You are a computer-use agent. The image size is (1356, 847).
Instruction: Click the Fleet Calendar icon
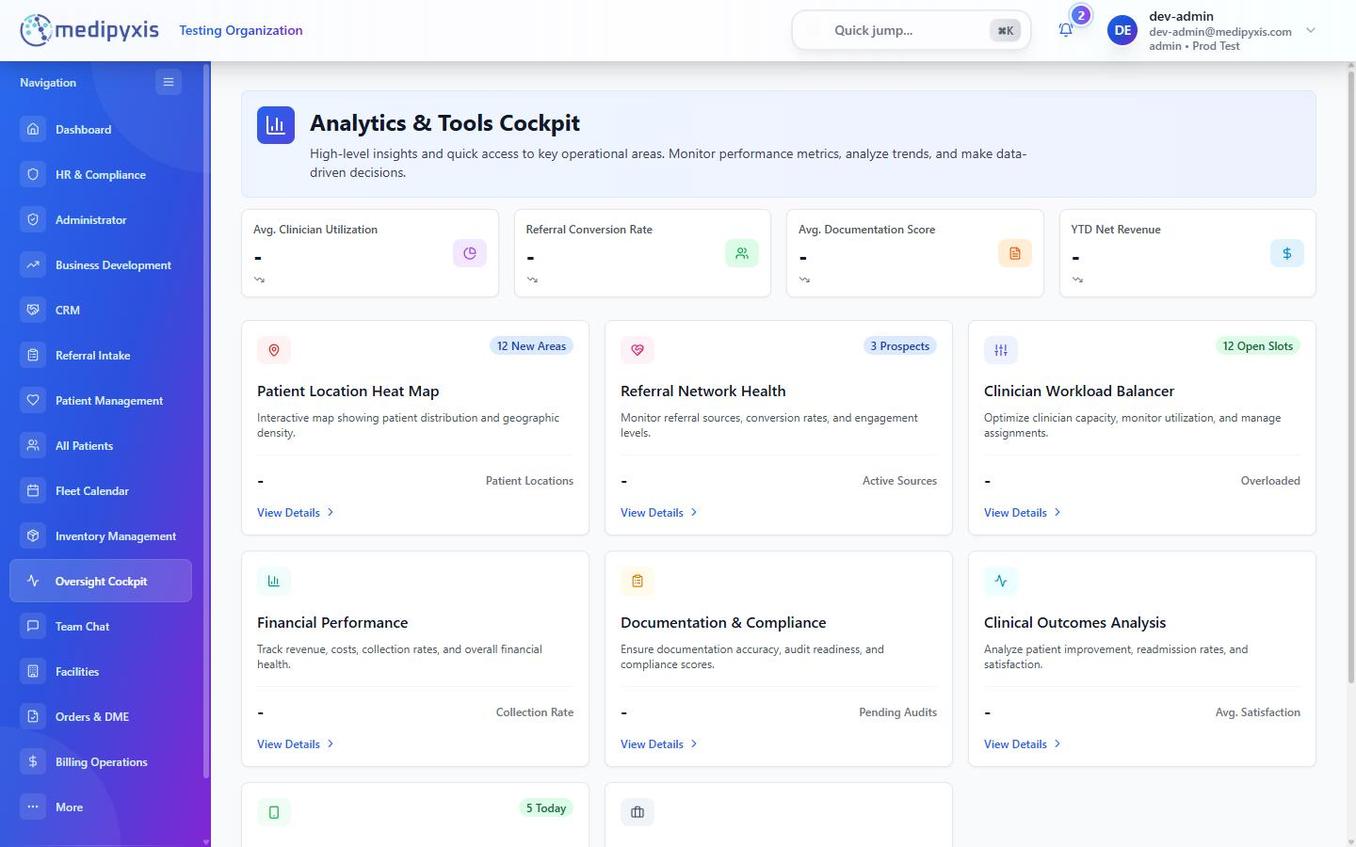point(33,491)
